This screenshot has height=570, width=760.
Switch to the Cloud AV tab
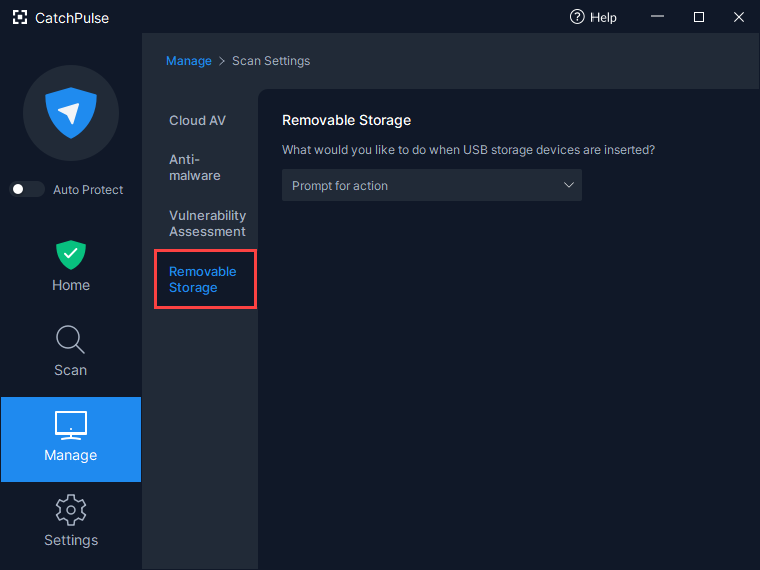[197, 120]
